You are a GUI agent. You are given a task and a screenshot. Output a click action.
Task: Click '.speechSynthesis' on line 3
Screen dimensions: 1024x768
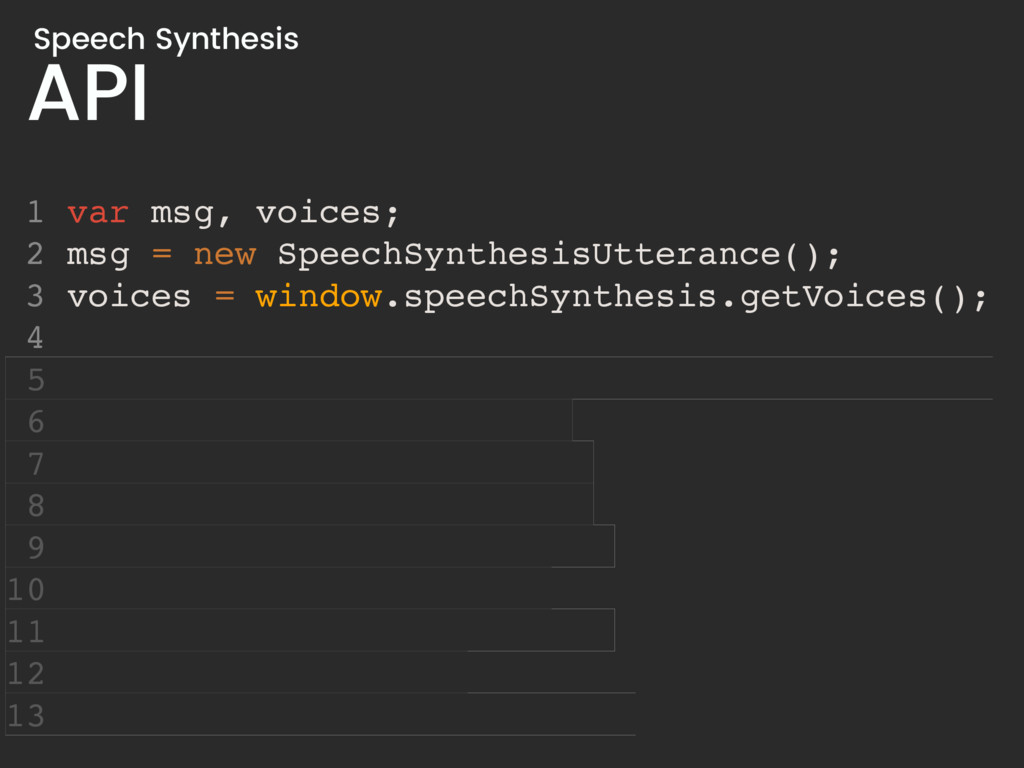coord(554,297)
